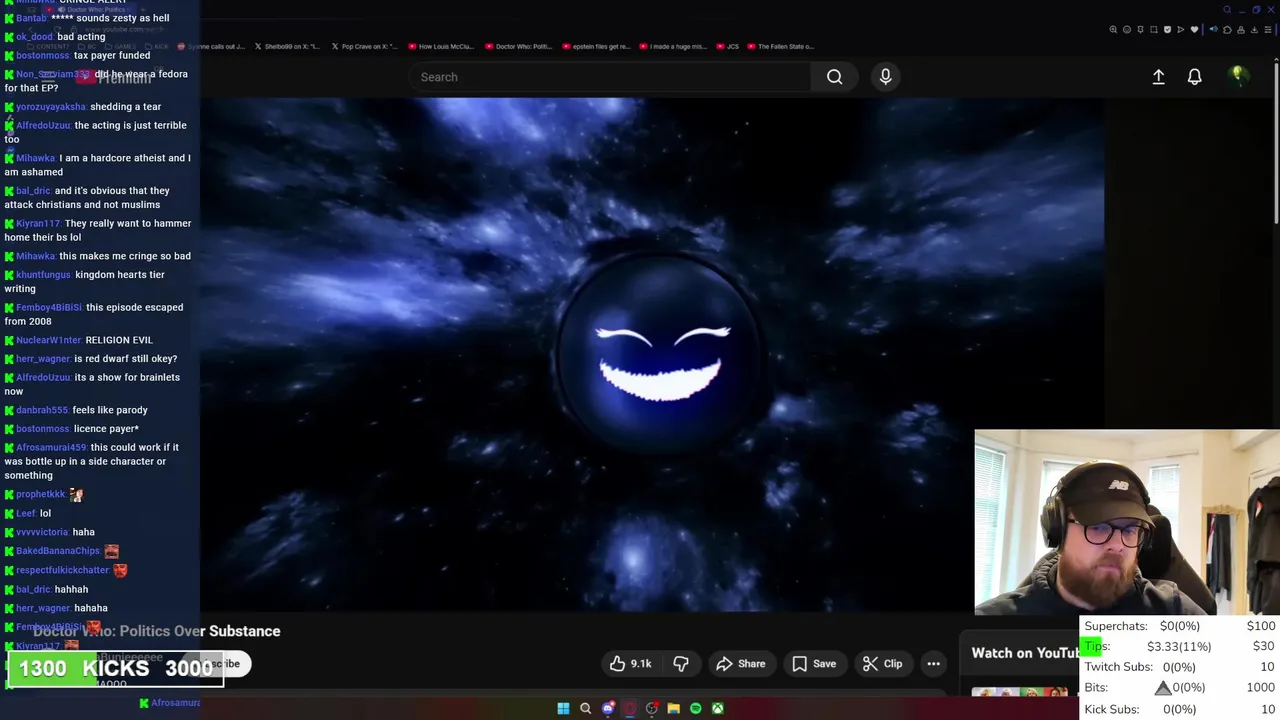Switch to 'I made a huge mis...' tab
The image size is (1280, 720).
[673, 46]
